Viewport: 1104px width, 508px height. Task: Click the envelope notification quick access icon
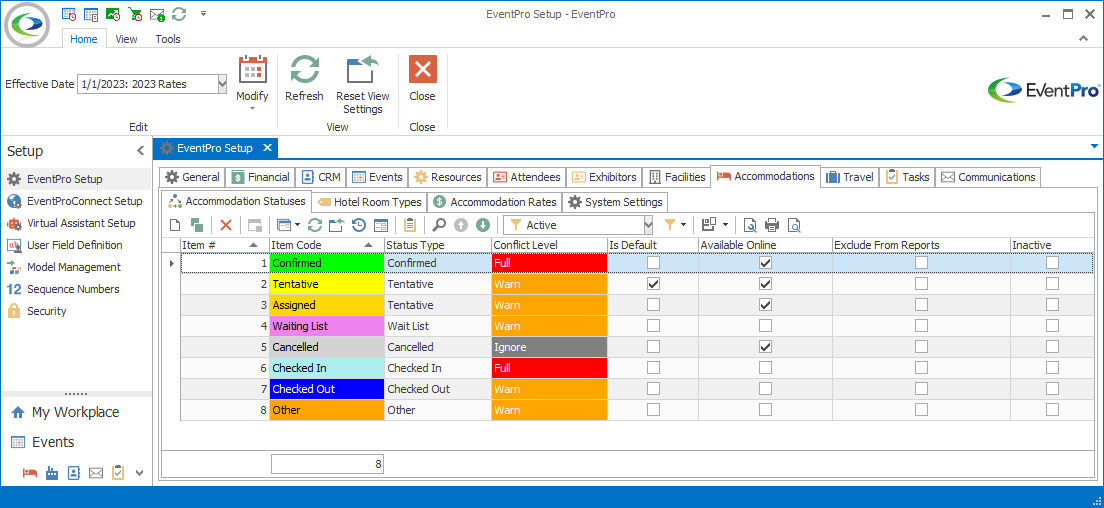click(x=157, y=13)
